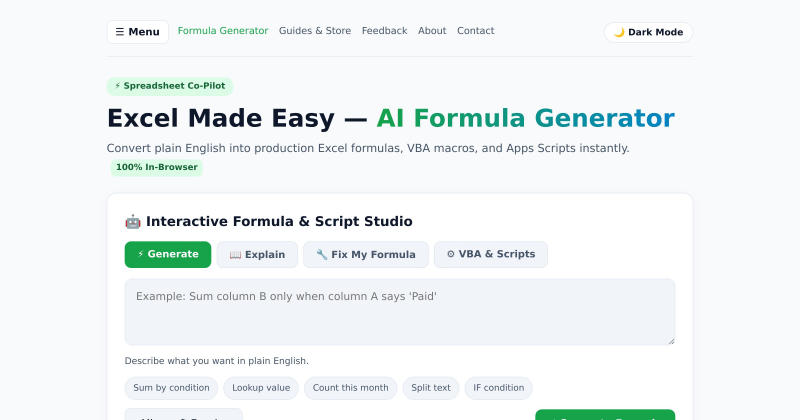Open the Guides & Store page
The height and width of the screenshot is (420, 800).
click(x=315, y=31)
